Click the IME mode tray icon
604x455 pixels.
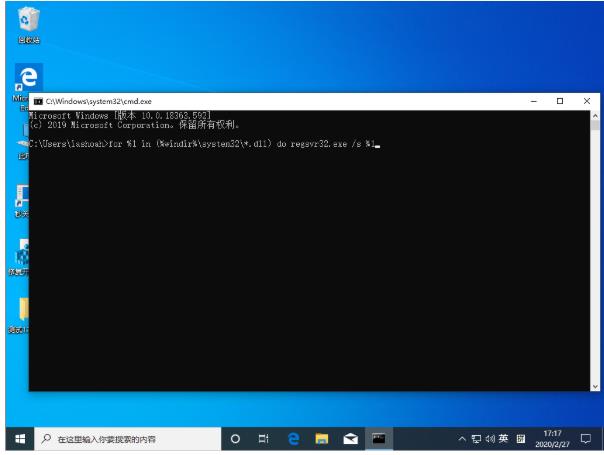click(x=521, y=438)
